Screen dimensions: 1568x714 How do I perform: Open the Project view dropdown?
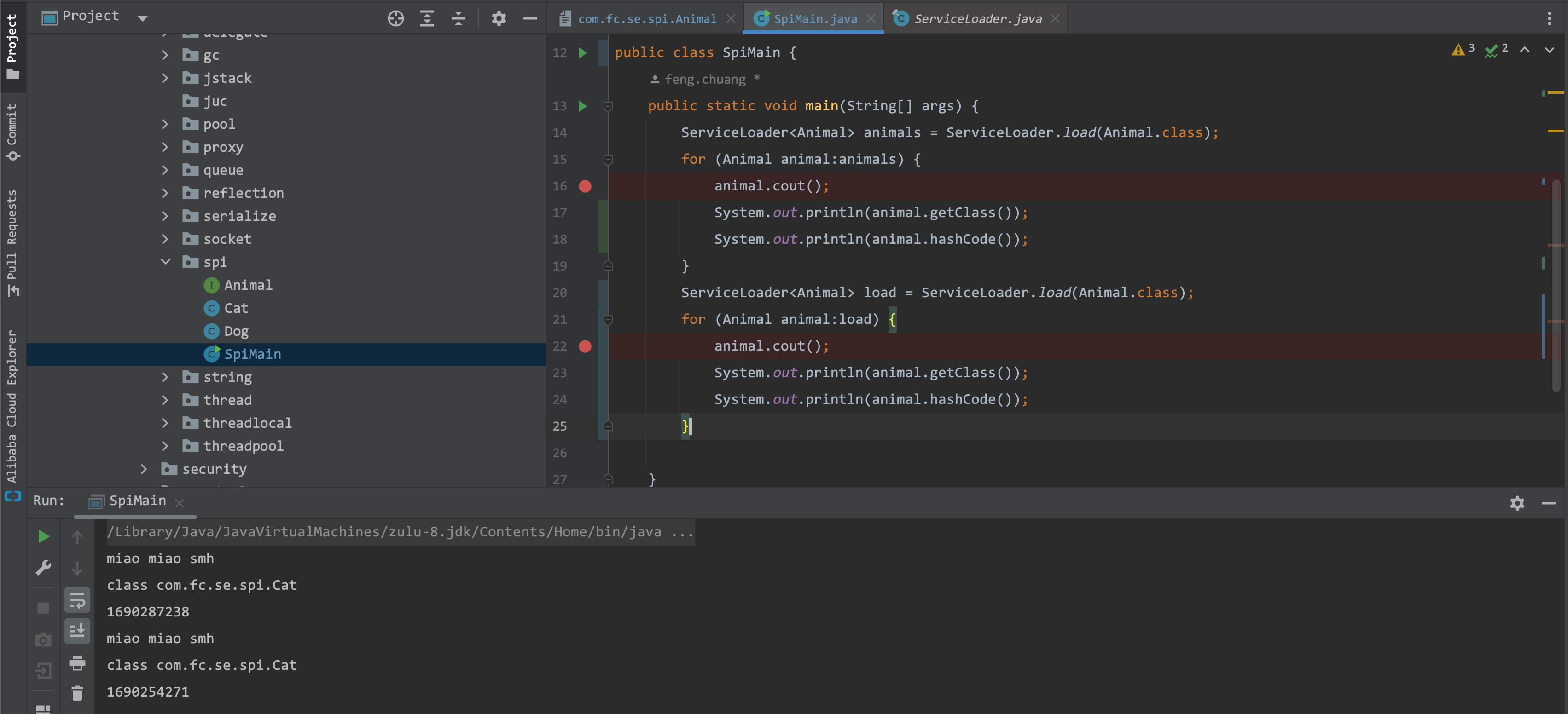142,18
